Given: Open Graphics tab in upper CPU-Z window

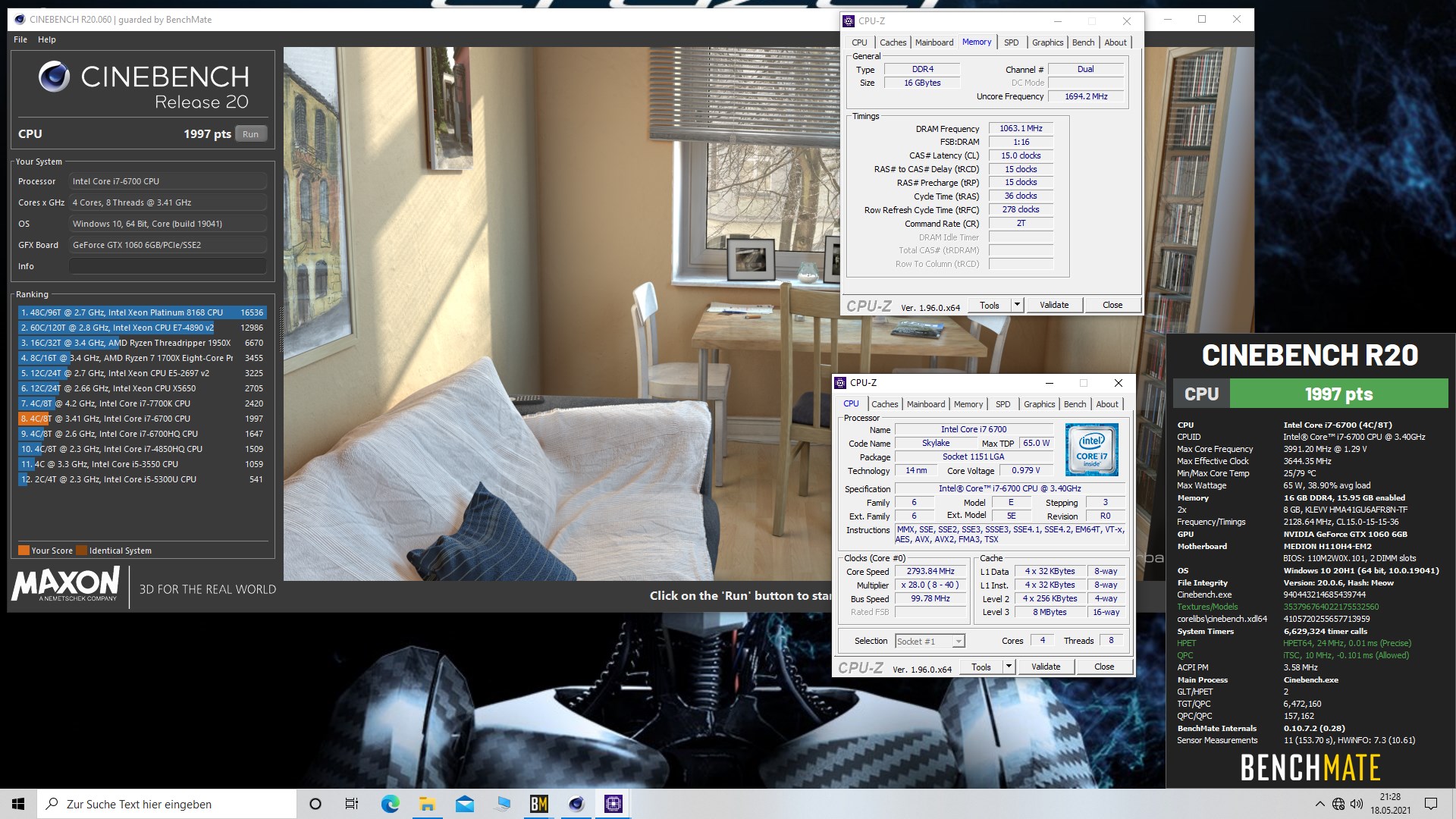Looking at the screenshot, I should [x=1047, y=42].
